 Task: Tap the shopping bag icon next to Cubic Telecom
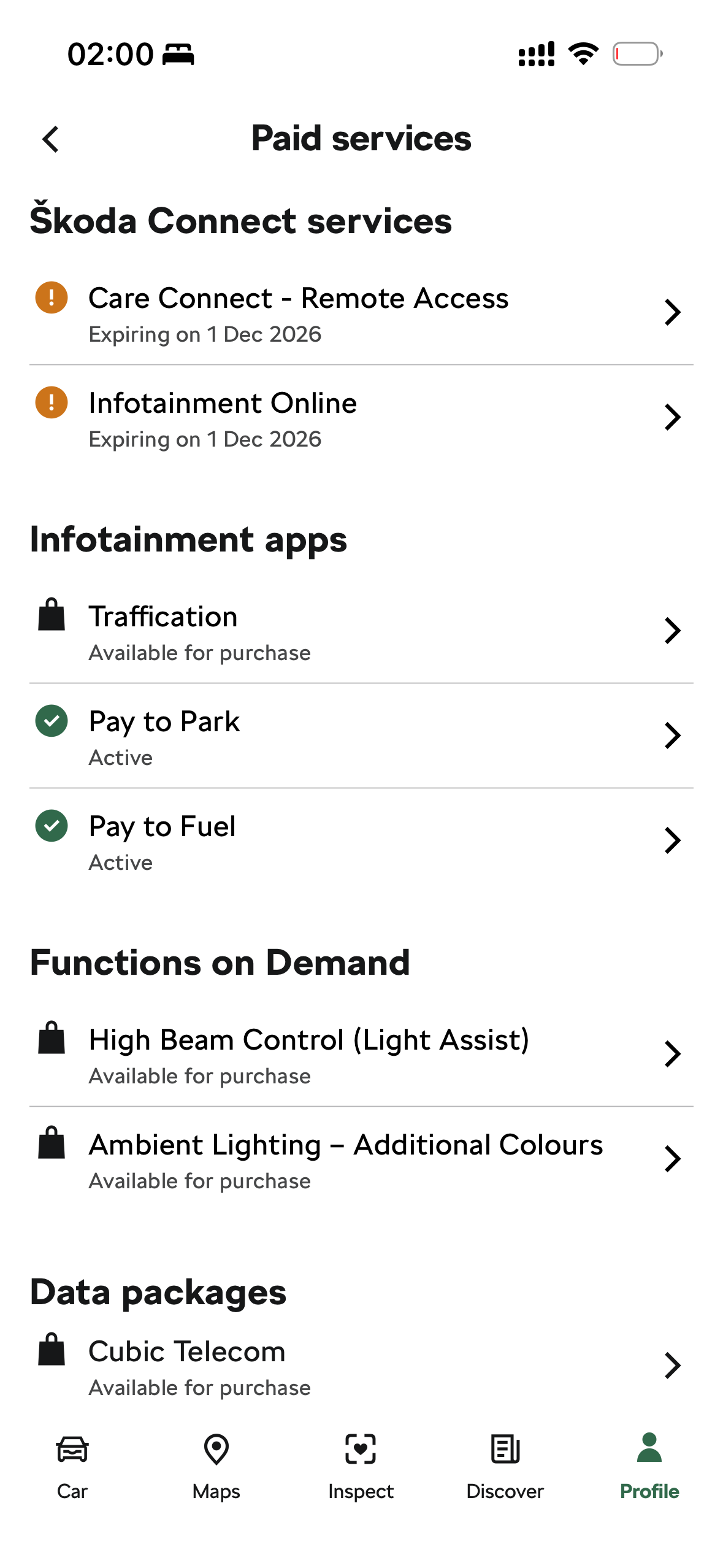(52, 1349)
